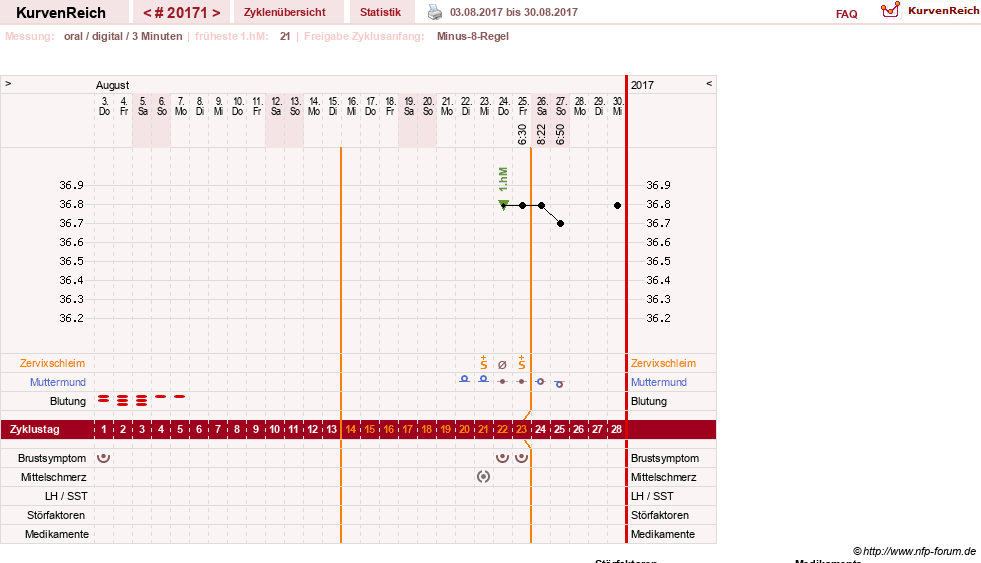Click the measurement time 8:22
This screenshot has width=981, height=563.
click(541, 134)
